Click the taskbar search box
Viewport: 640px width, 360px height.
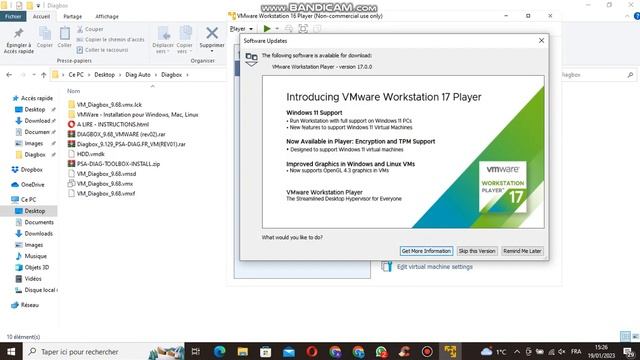(104, 351)
